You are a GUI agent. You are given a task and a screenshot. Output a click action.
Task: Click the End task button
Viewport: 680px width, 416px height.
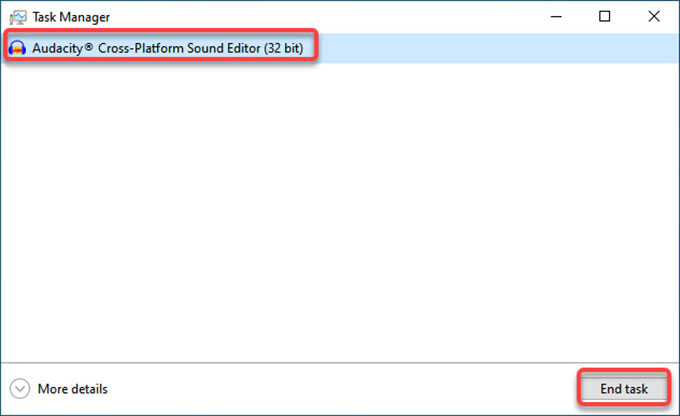point(624,389)
